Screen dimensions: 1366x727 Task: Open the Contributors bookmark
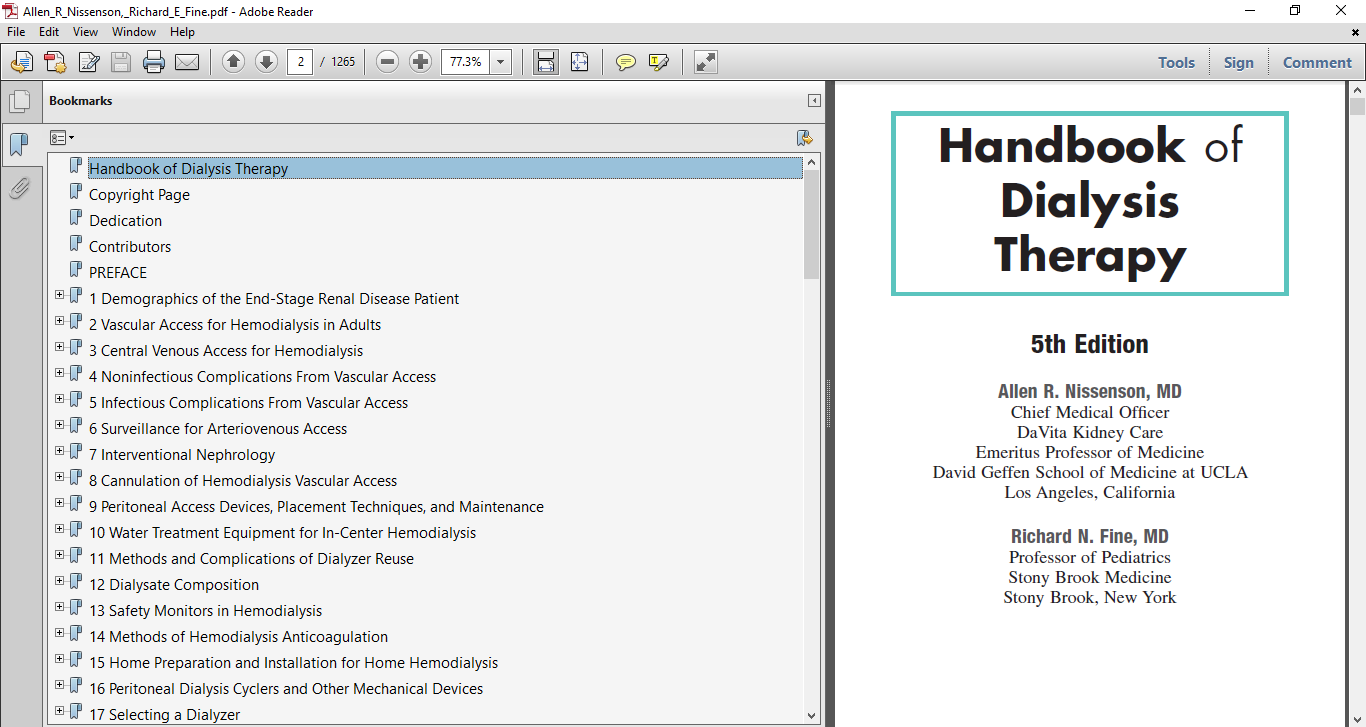130,247
